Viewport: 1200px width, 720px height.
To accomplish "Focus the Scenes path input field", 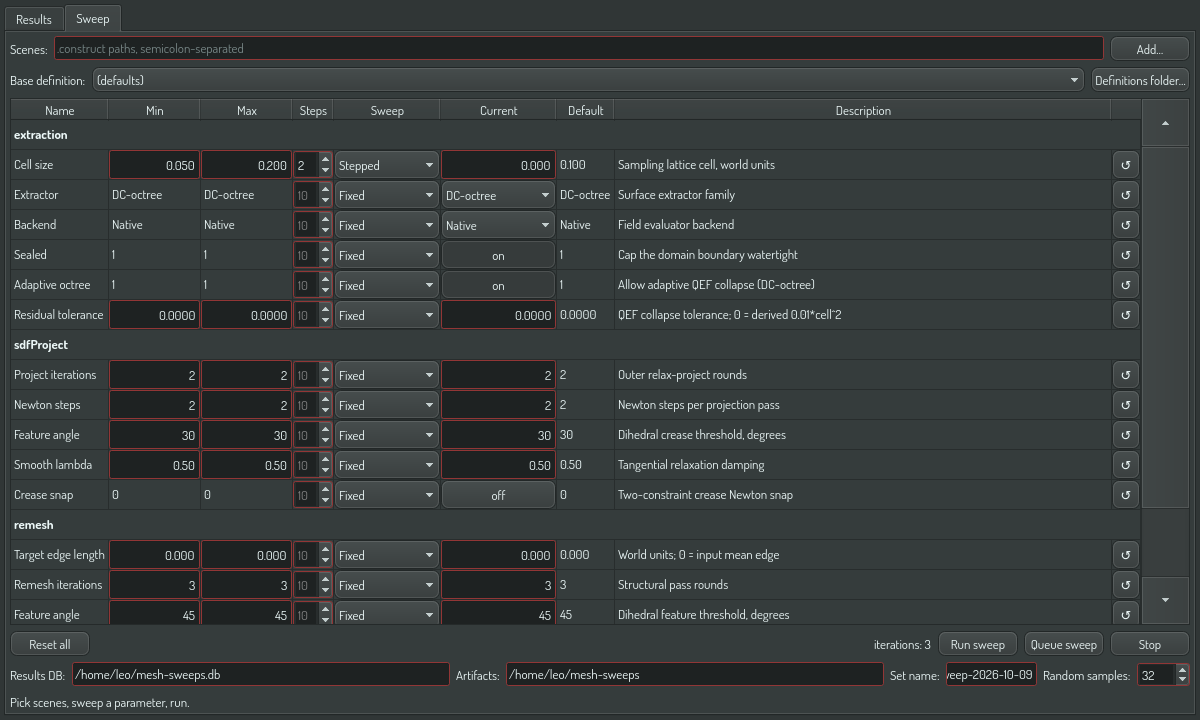I will pos(578,48).
